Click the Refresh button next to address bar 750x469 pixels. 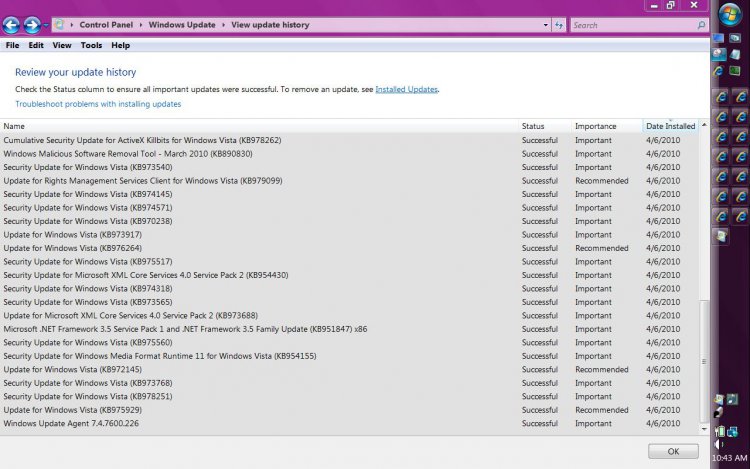(x=559, y=25)
